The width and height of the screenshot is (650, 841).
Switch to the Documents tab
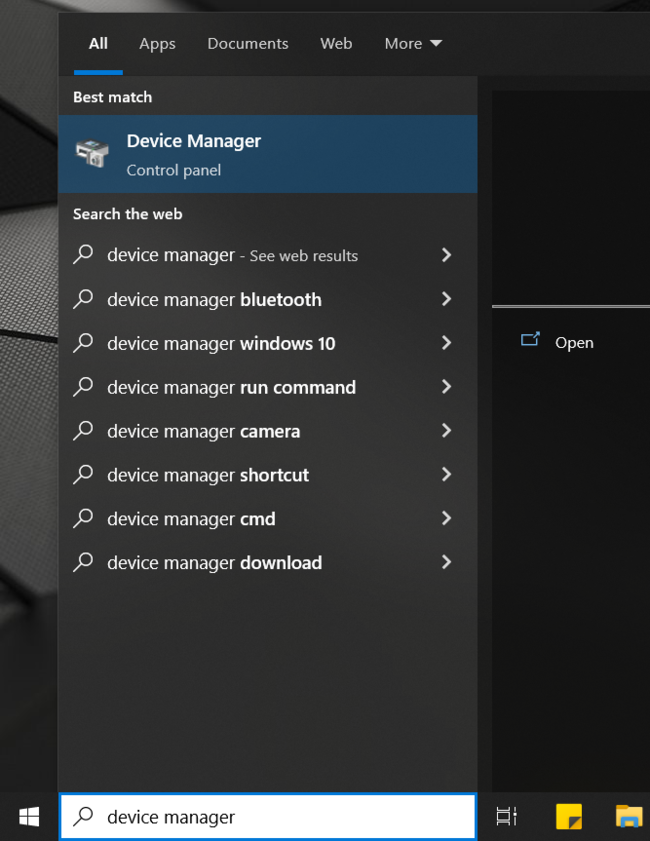[248, 43]
